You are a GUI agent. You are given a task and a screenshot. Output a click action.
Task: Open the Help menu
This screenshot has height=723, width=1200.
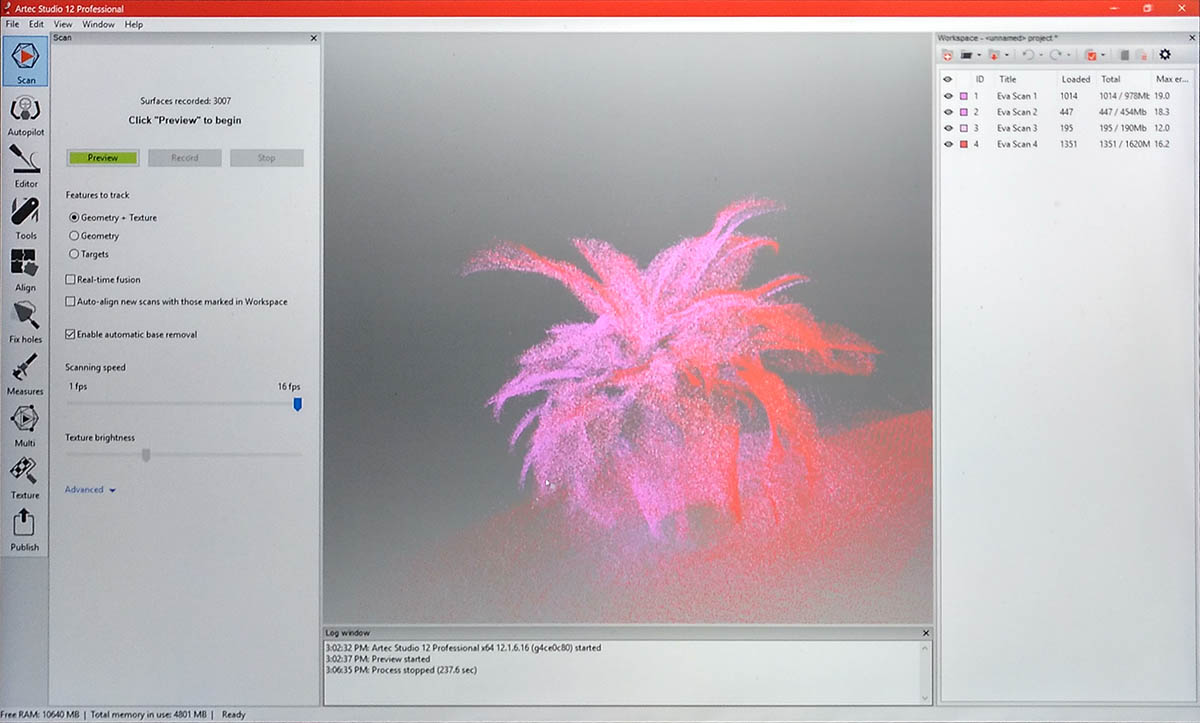[x=134, y=24]
